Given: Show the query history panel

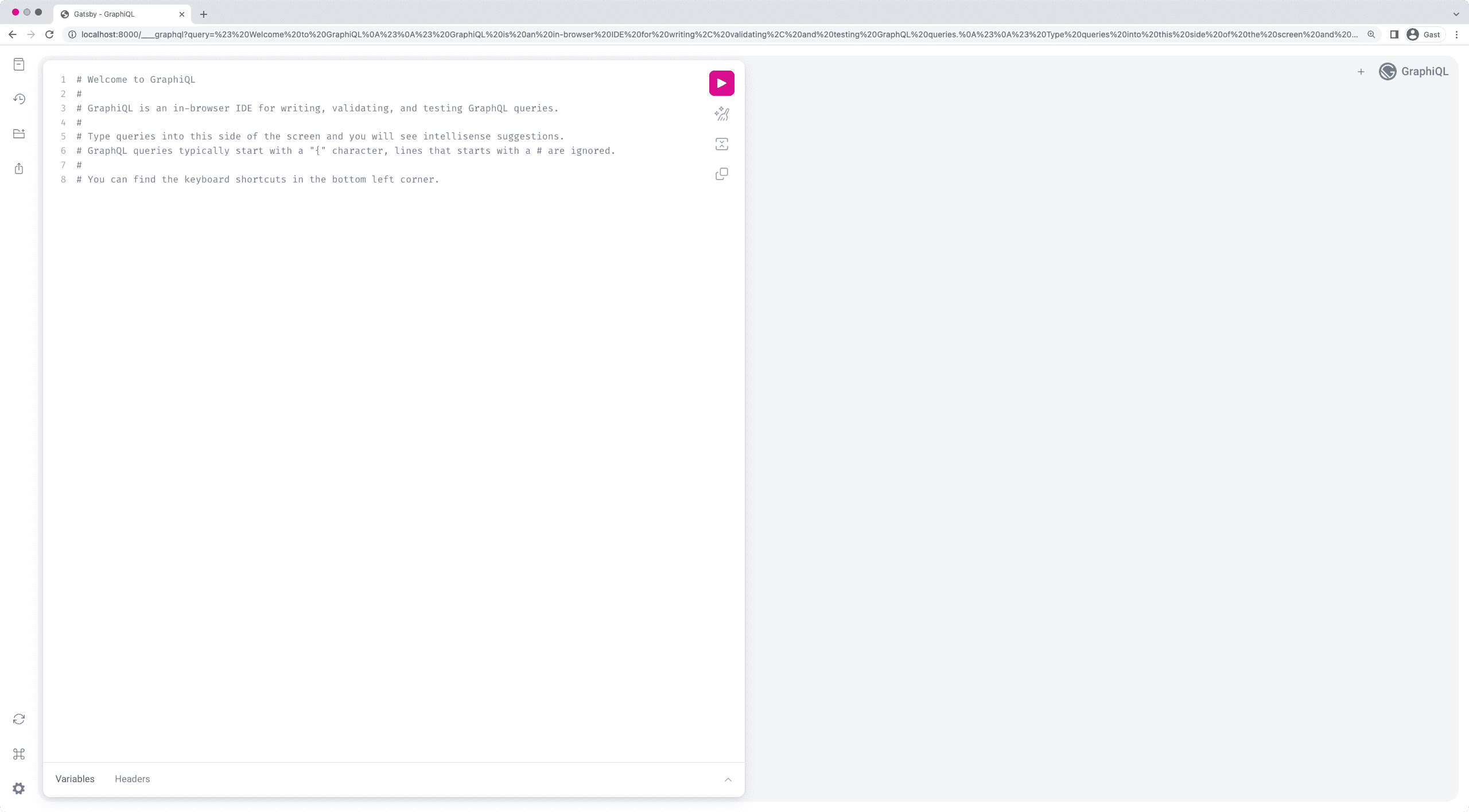Looking at the screenshot, I should pyautogui.click(x=19, y=99).
